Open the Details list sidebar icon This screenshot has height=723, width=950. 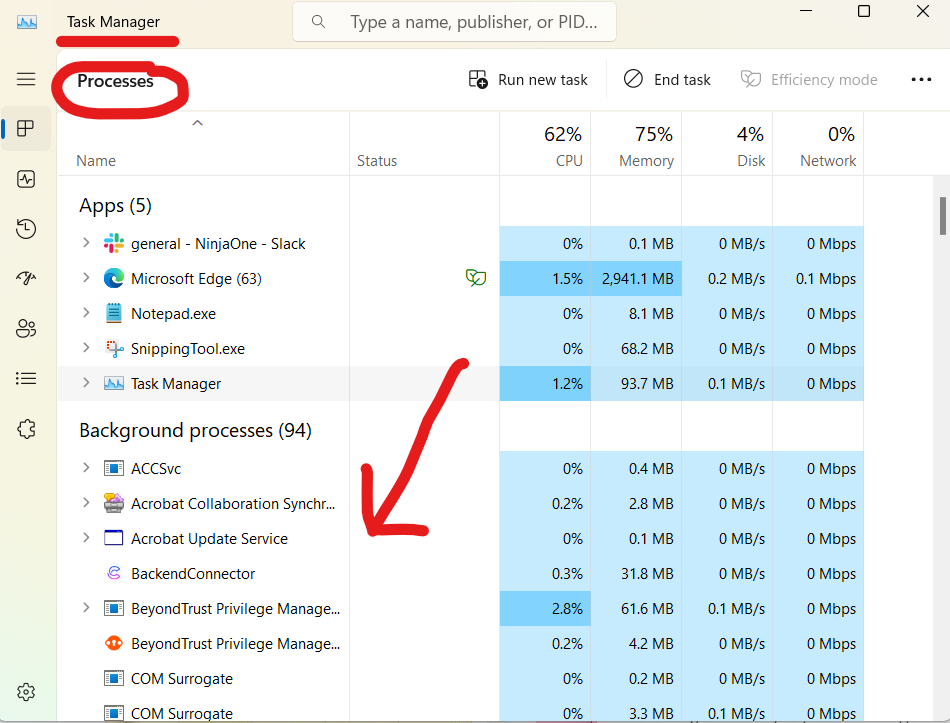point(25,379)
